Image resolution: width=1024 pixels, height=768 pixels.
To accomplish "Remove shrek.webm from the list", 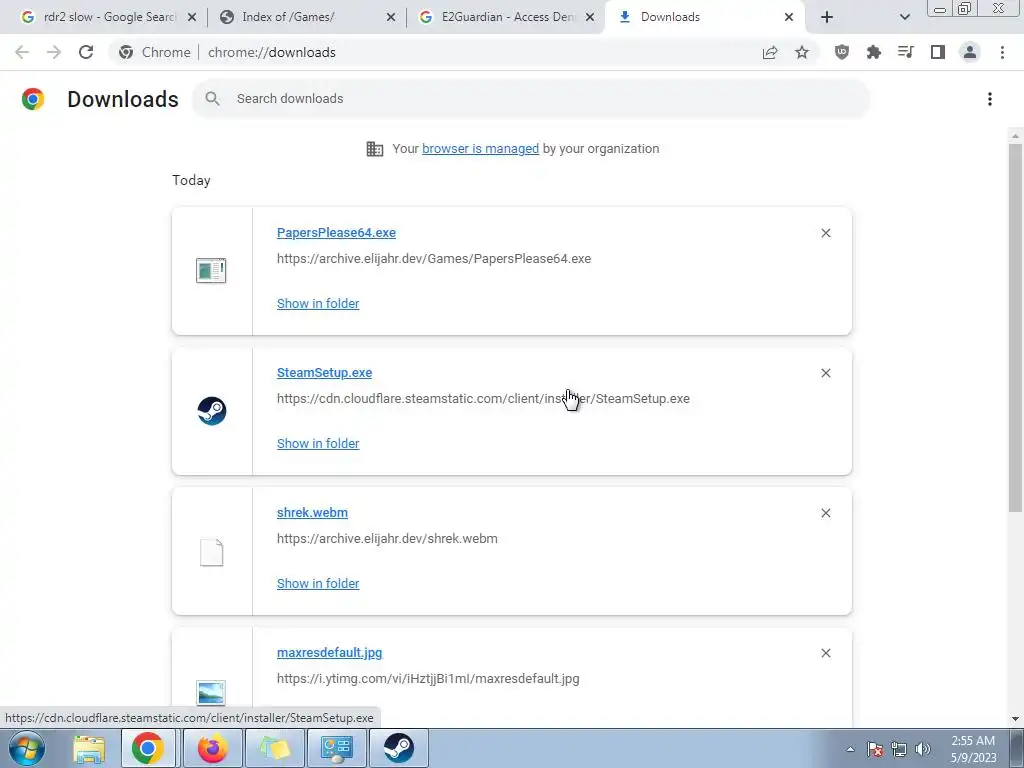I will tap(825, 513).
